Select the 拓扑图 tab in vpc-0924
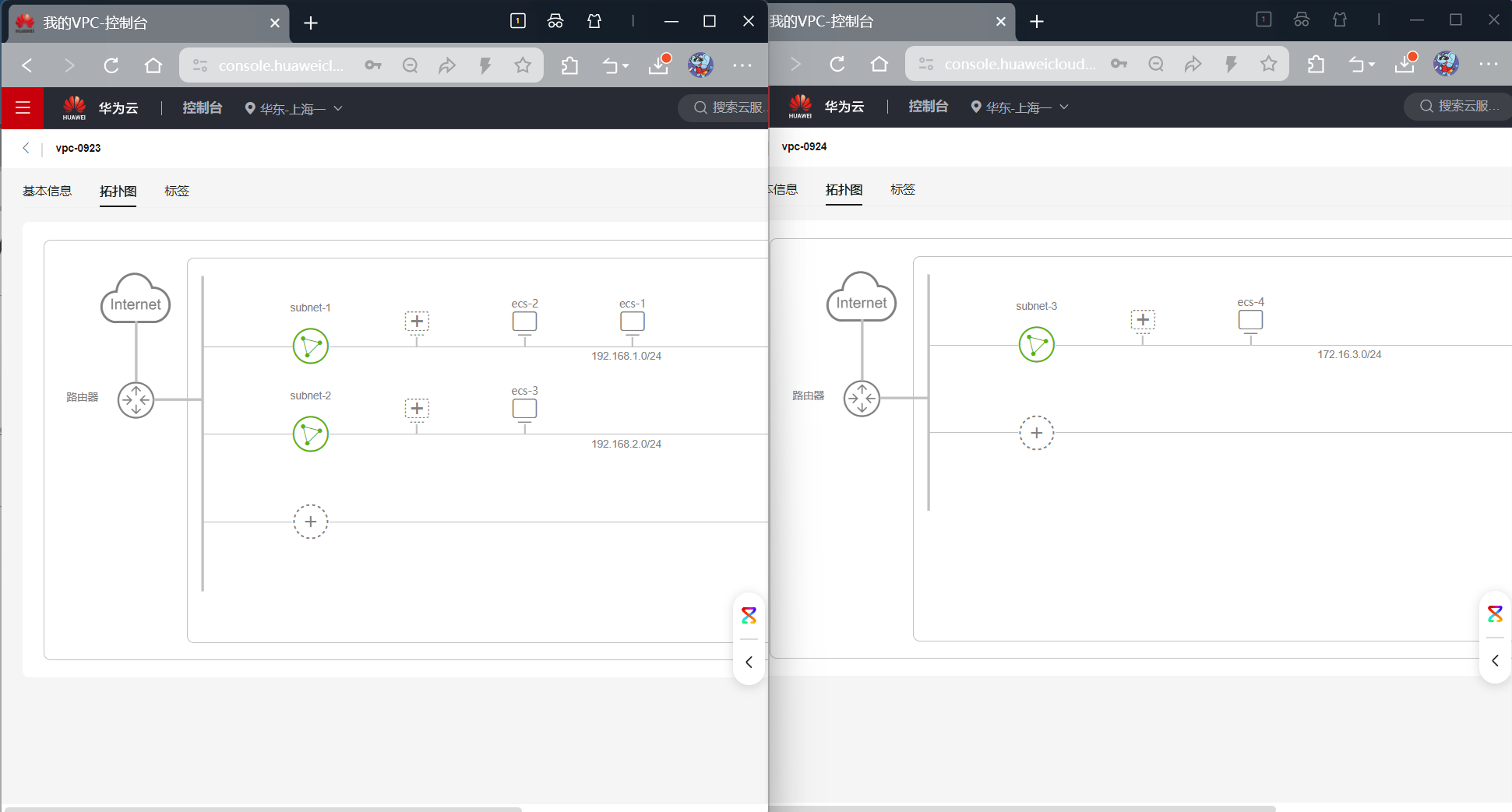 [x=844, y=189]
